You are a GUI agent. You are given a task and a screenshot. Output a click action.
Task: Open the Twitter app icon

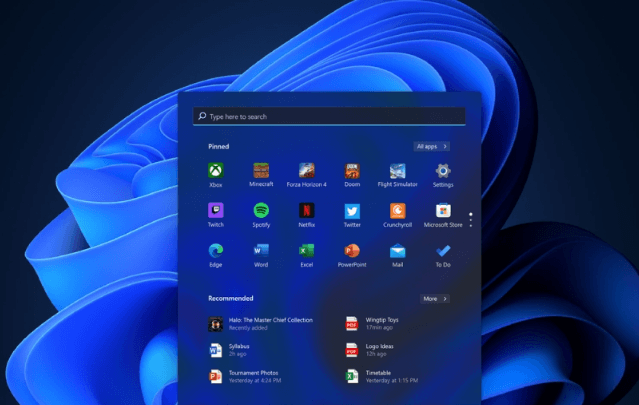(x=352, y=211)
